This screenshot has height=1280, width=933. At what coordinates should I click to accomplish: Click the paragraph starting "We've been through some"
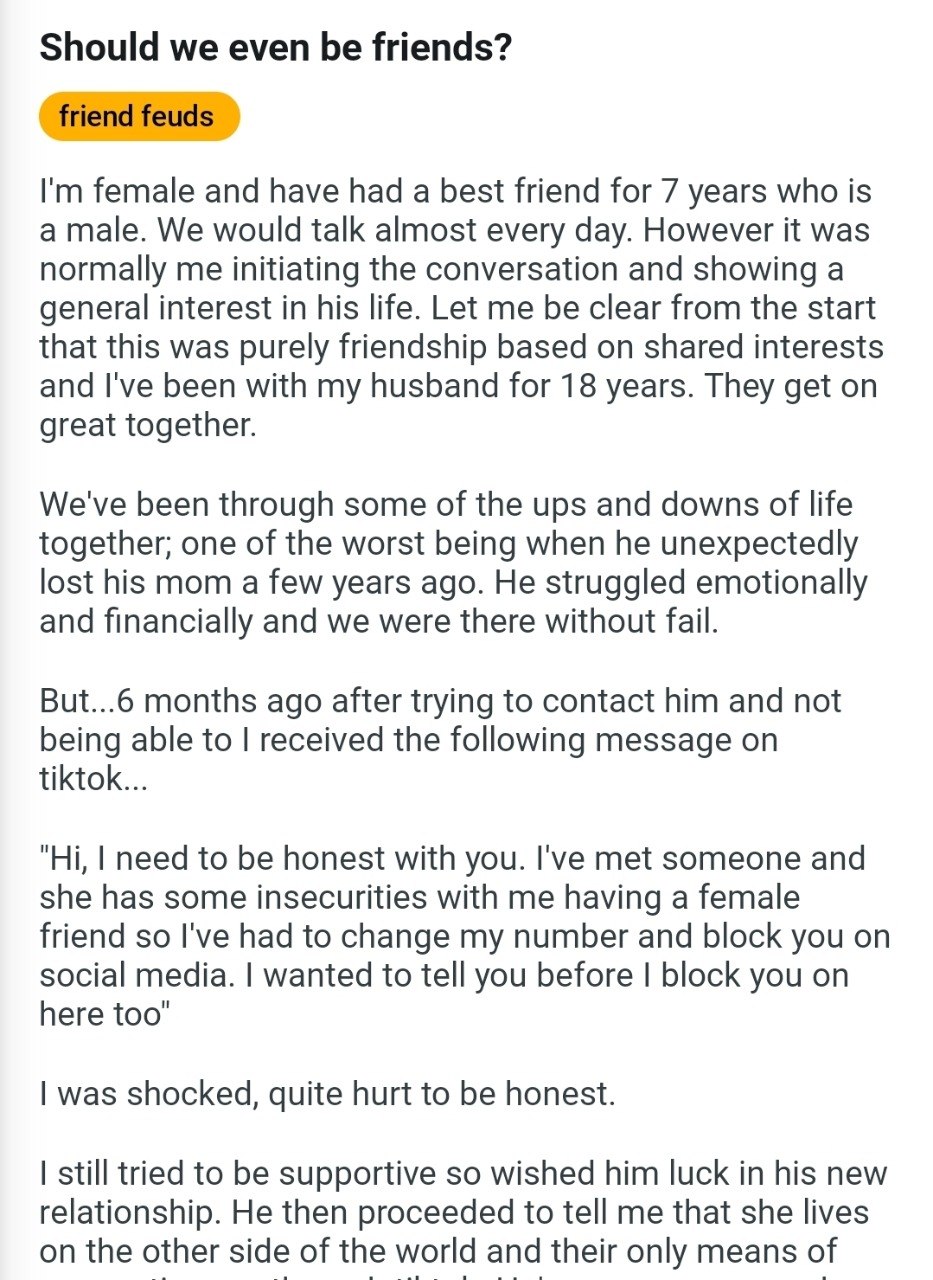(x=454, y=563)
